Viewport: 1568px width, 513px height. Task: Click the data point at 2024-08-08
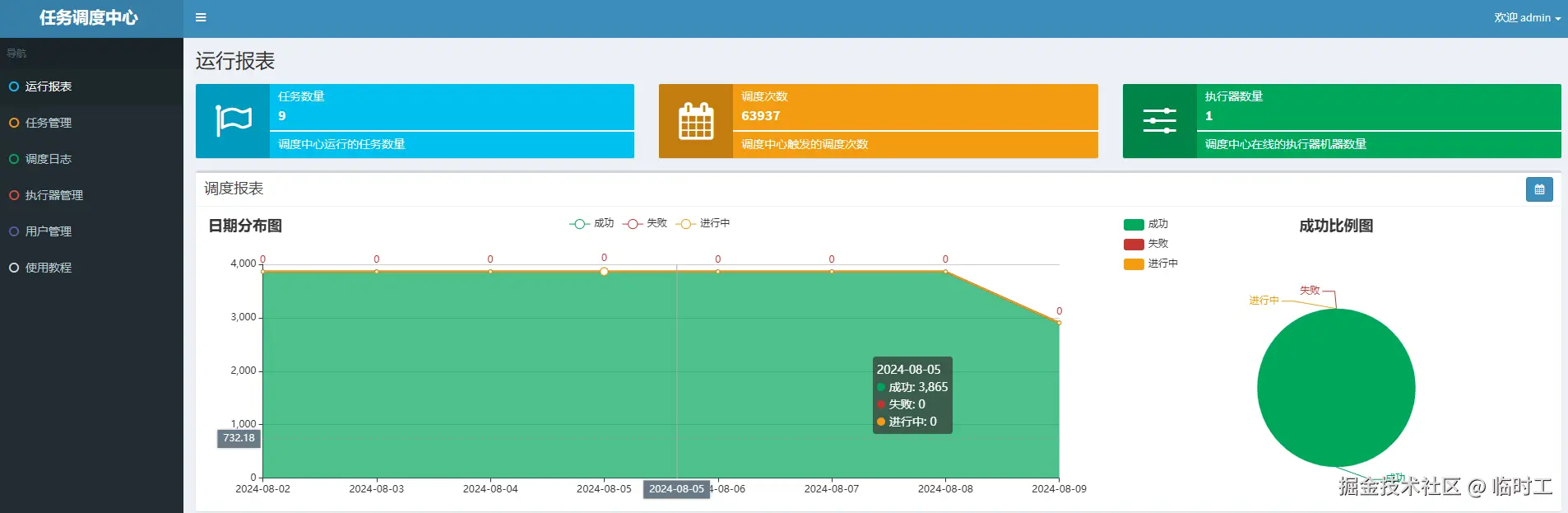[x=945, y=271]
